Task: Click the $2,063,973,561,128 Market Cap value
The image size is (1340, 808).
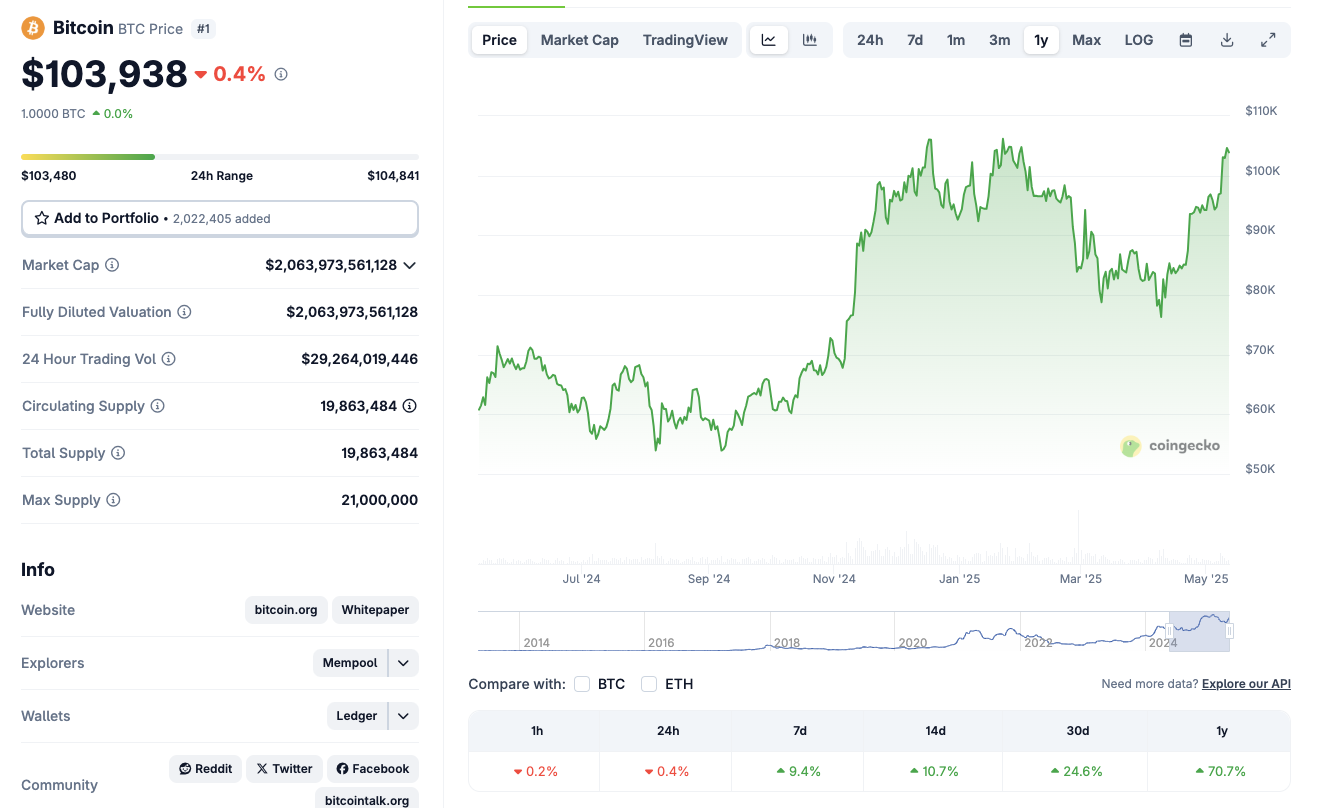Action: click(331, 265)
